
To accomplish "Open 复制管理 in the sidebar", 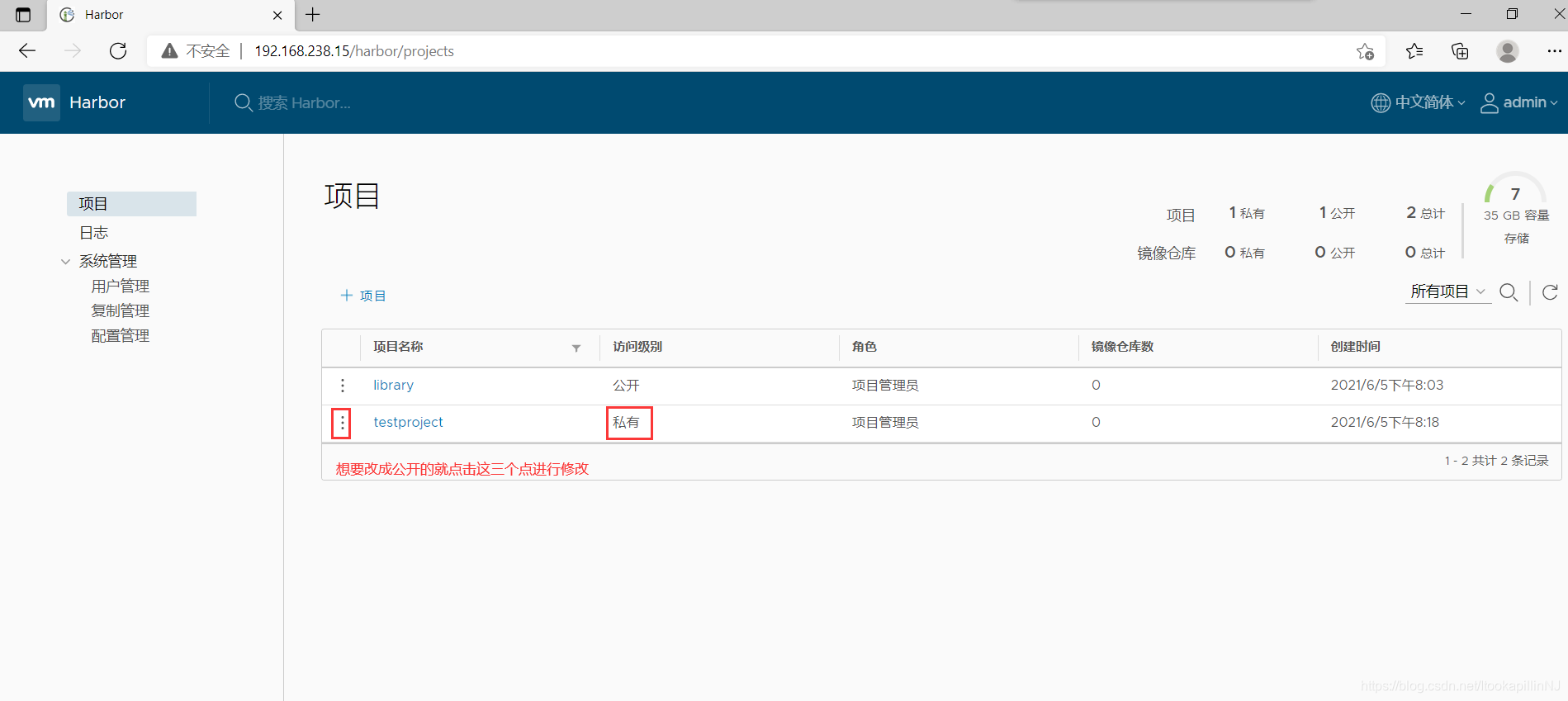I will pyautogui.click(x=121, y=311).
